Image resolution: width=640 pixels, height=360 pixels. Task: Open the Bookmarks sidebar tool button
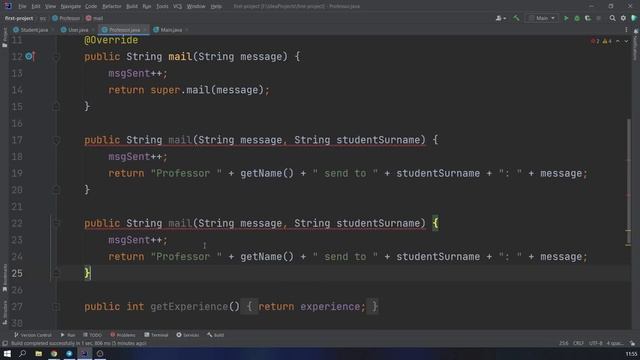[4, 278]
